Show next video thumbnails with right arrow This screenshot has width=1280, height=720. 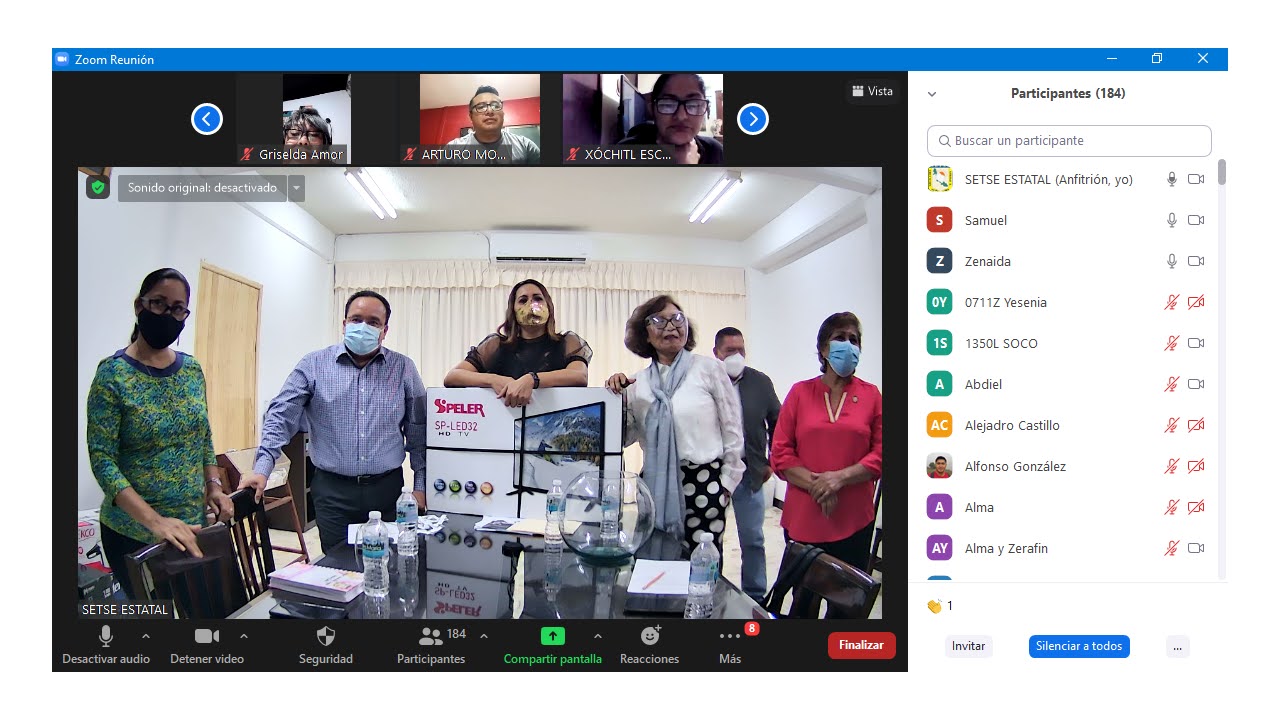(x=752, y=120)
